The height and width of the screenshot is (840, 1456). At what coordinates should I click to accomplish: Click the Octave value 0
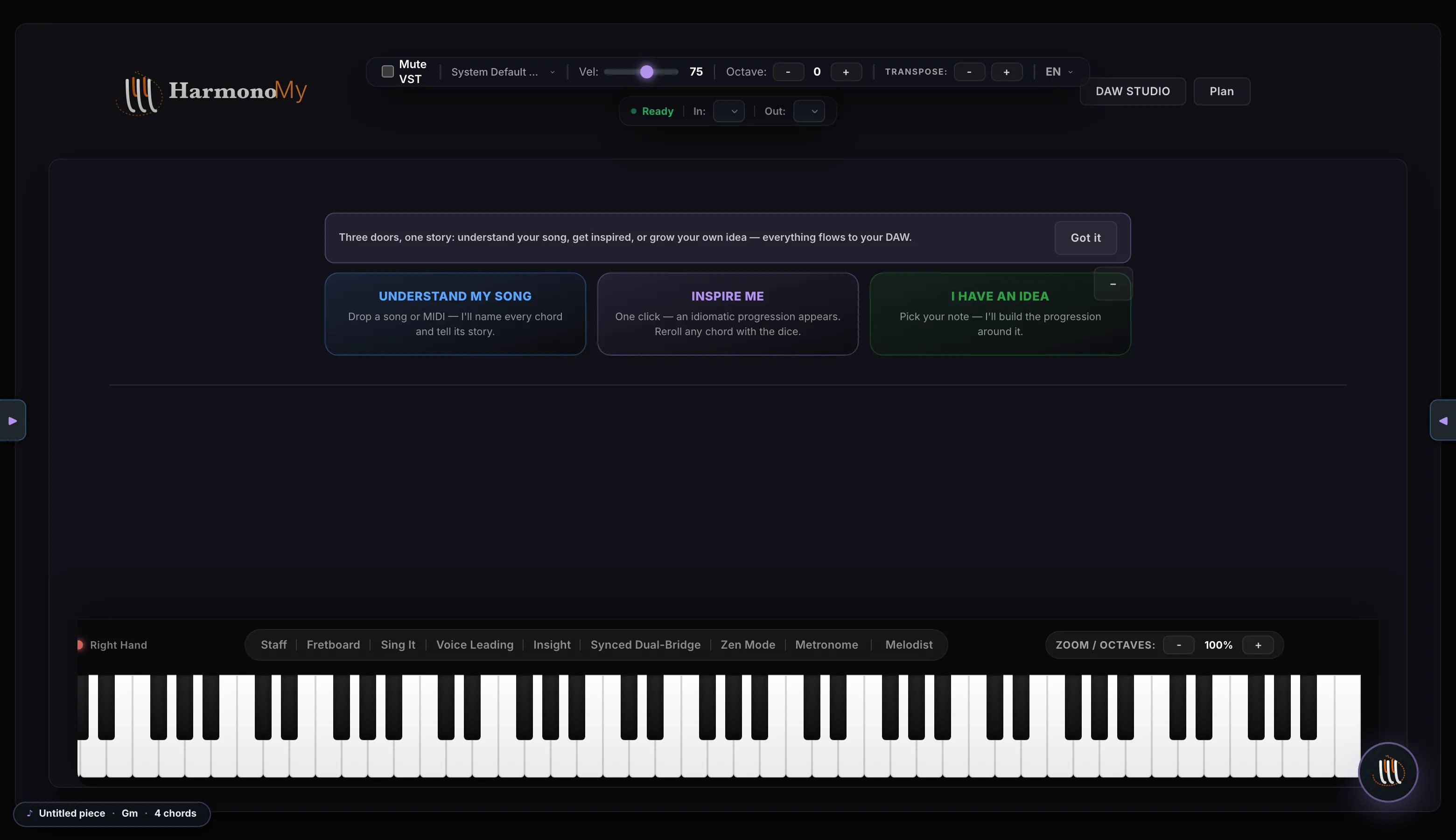[x=817, y=72]
